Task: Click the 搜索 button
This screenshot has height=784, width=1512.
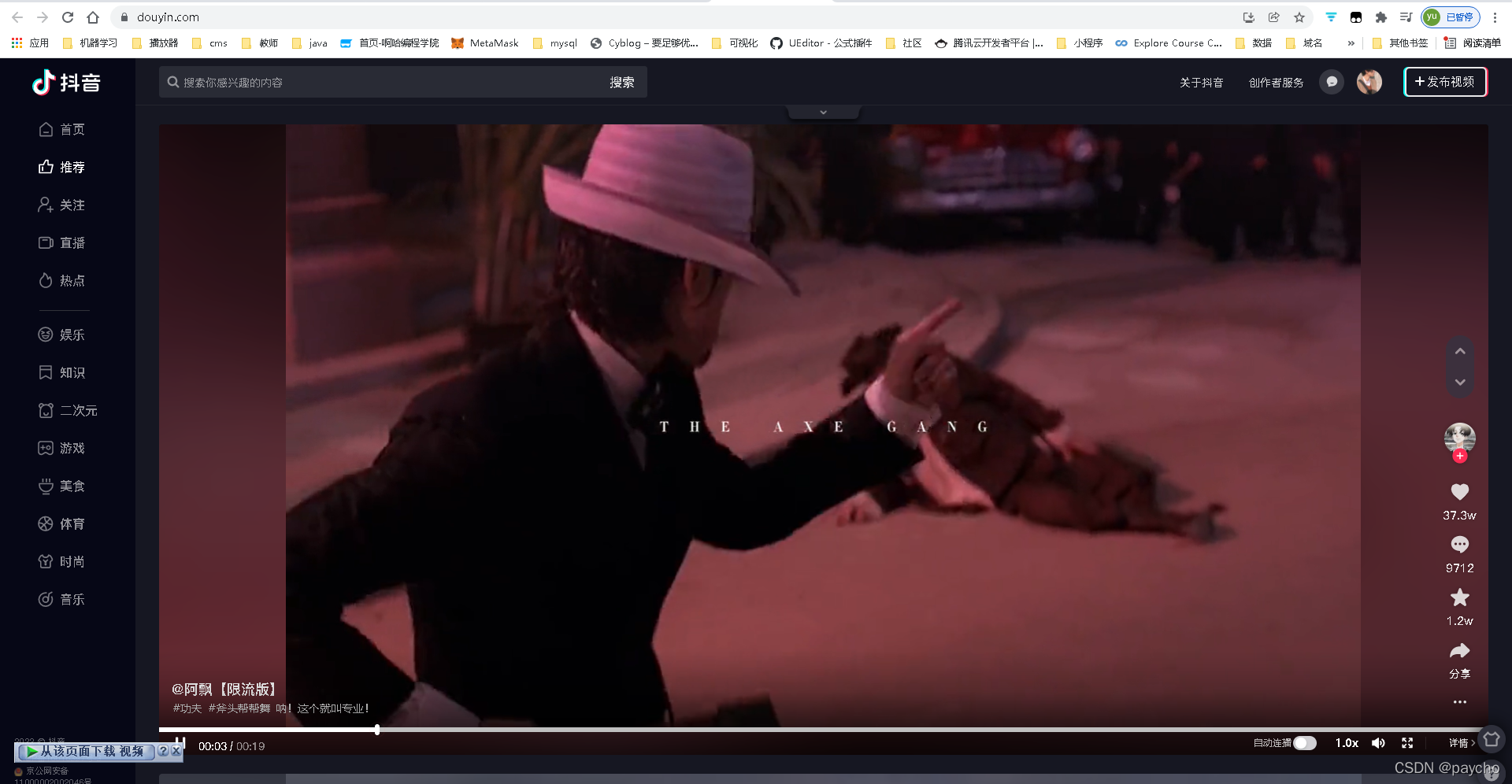Action: click(622, 82)
